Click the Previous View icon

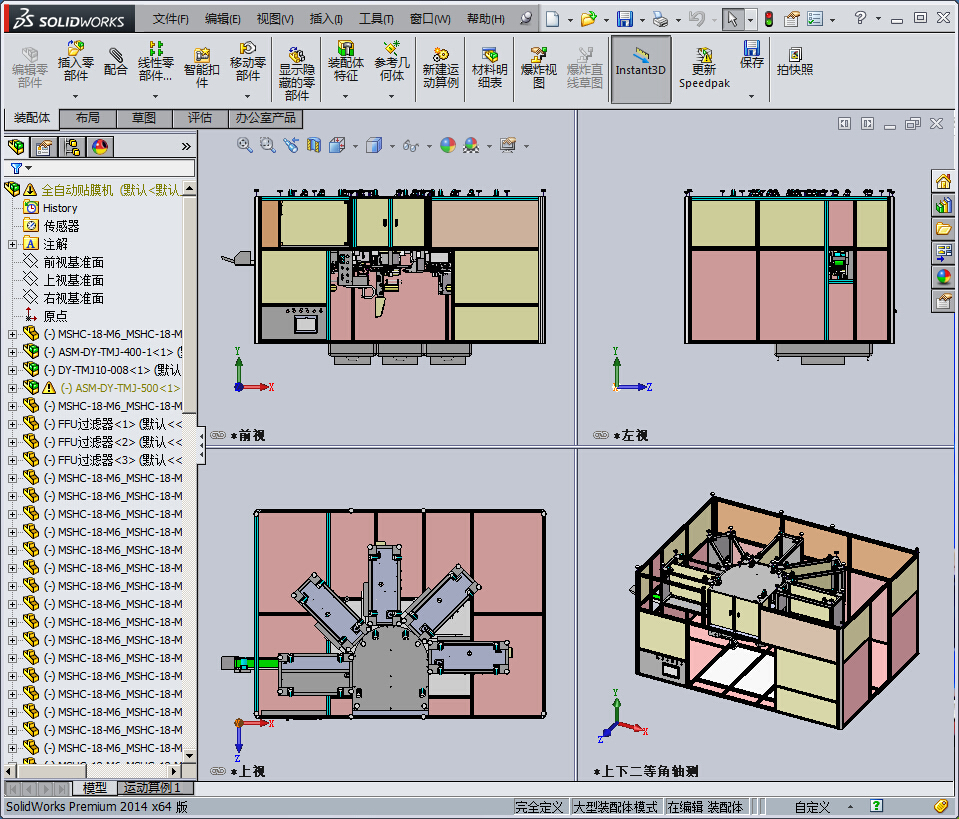[291, 145]
